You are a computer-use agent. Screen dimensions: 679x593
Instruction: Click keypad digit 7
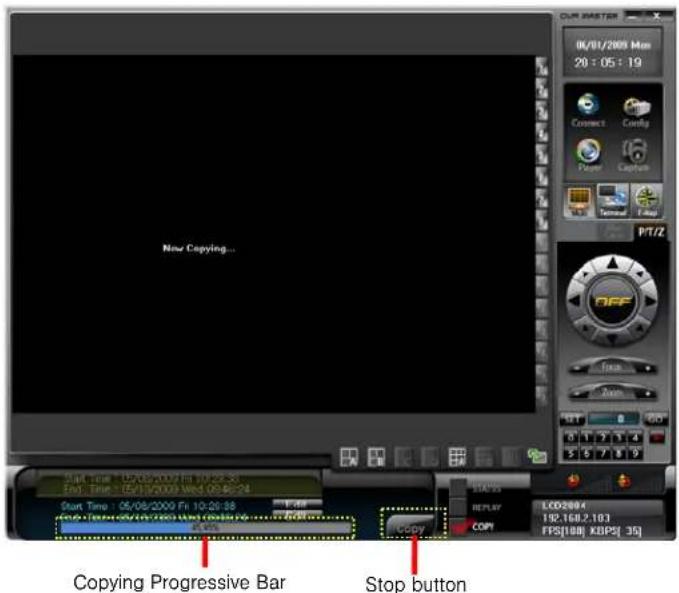[603, 453]
